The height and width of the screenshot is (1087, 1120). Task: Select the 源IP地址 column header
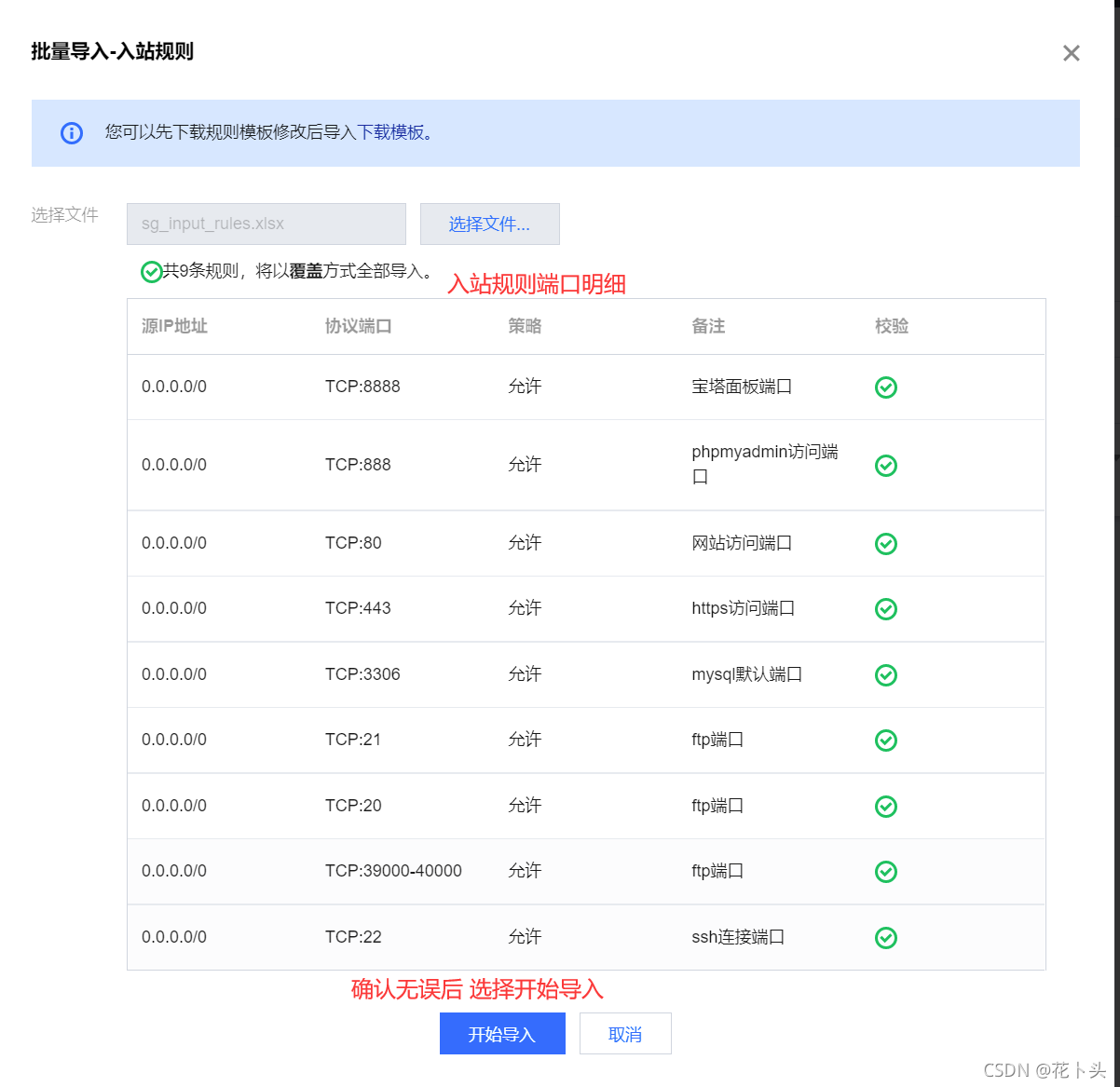[174, 326]
